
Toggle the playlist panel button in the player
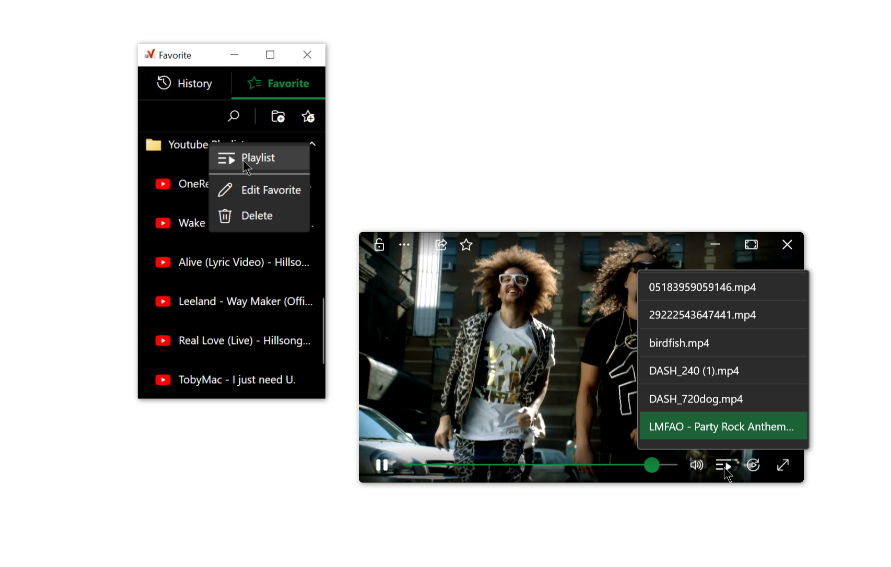pos(723,465)
